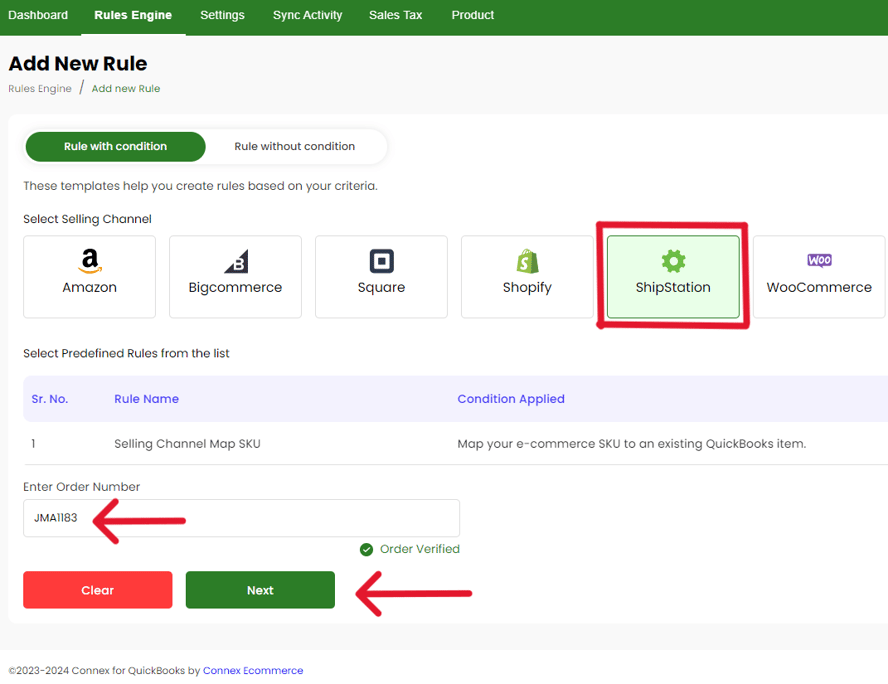This screenshot has height=684, width=888.
Task: Switch to Rule with condition mode
Action: pyautogui.click(x=114, y=146)
